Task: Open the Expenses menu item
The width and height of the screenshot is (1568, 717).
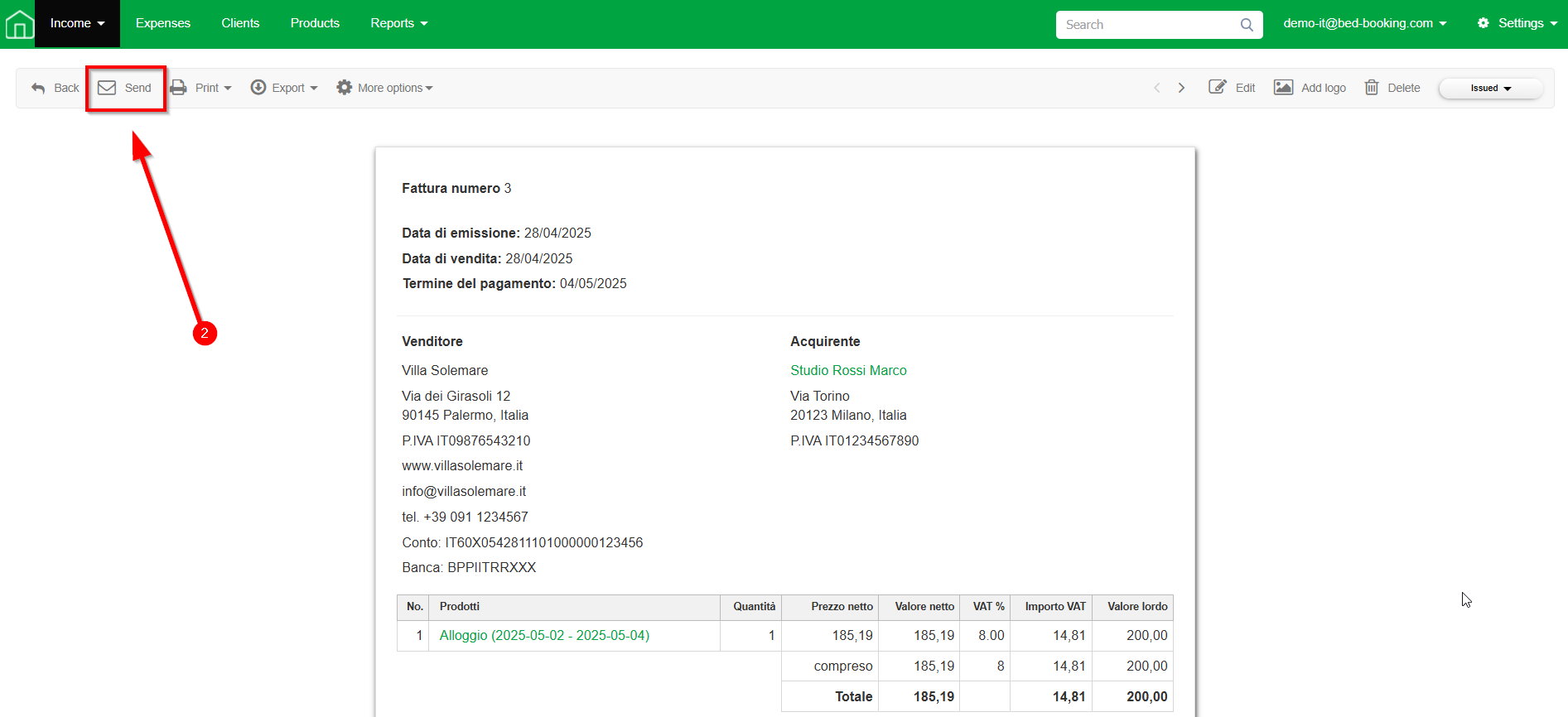Action: (163, 23)
